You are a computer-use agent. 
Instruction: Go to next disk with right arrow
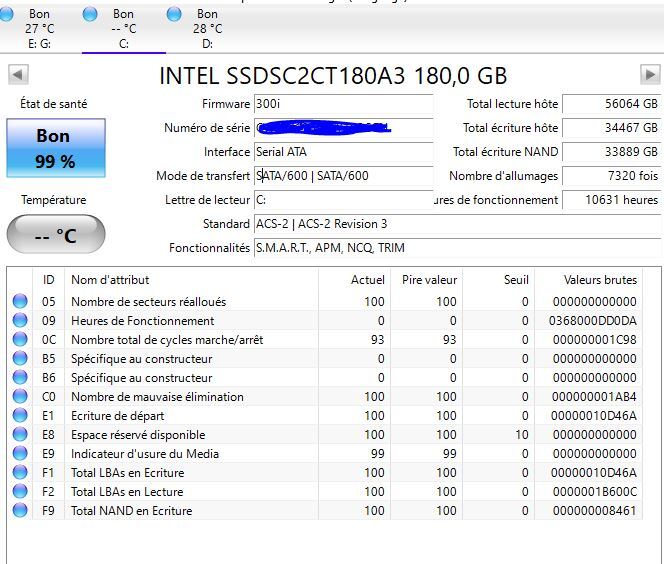(x=650, y=75)
